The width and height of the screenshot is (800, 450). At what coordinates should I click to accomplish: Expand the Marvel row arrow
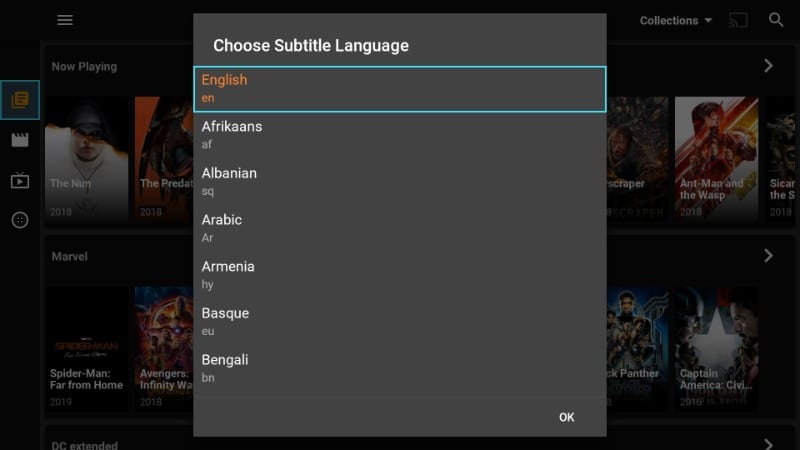pyautogui.click(x=768, y=256)
